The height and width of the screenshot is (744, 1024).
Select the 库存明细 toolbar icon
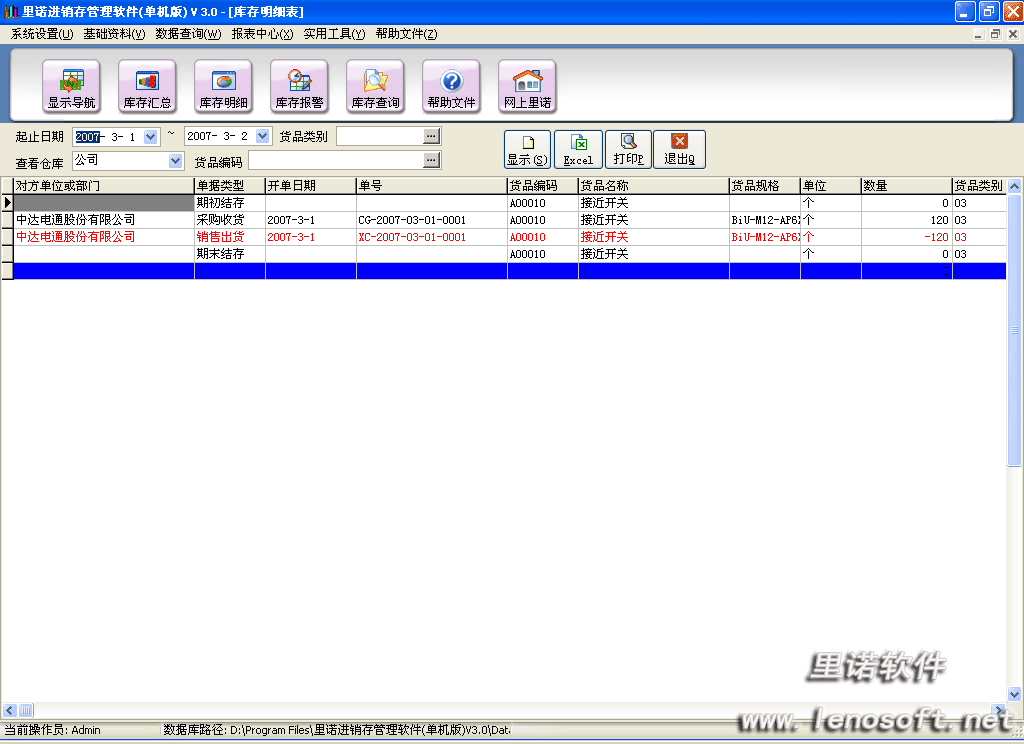[223, 88]
